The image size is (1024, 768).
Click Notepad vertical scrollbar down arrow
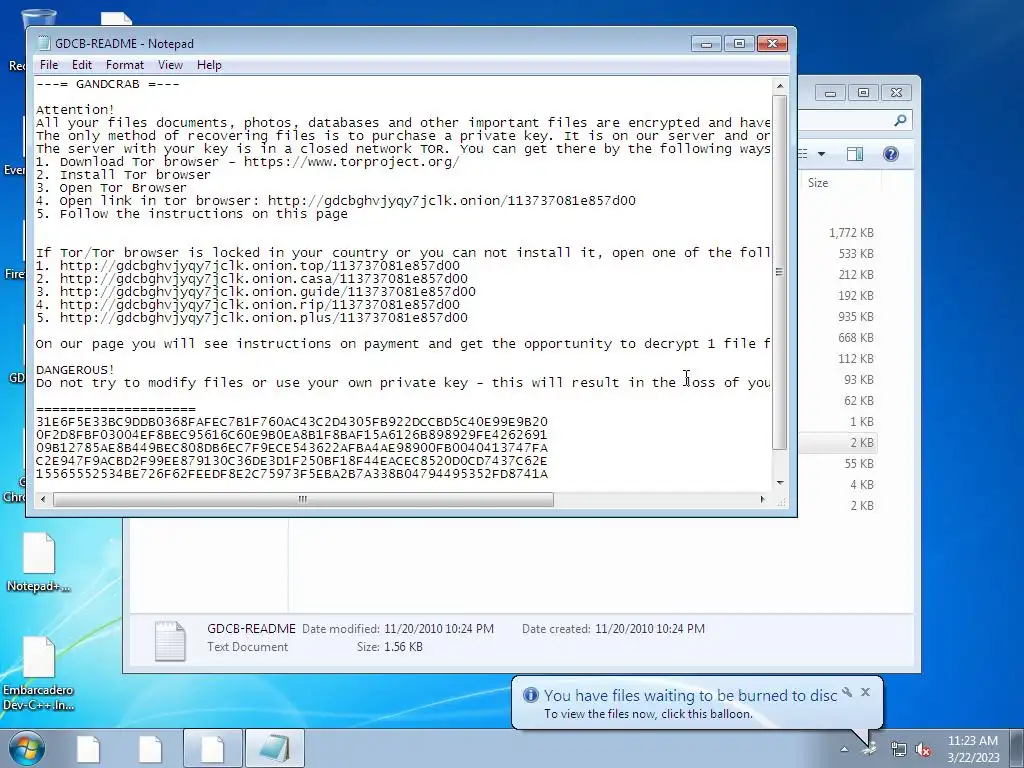[x=780, y=483]
